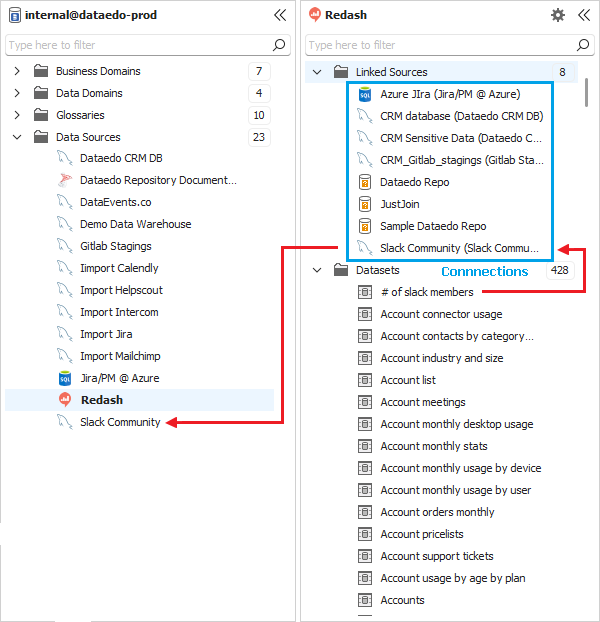Select Import Mailchimp data source
The image size is (600, 622).
120,356
